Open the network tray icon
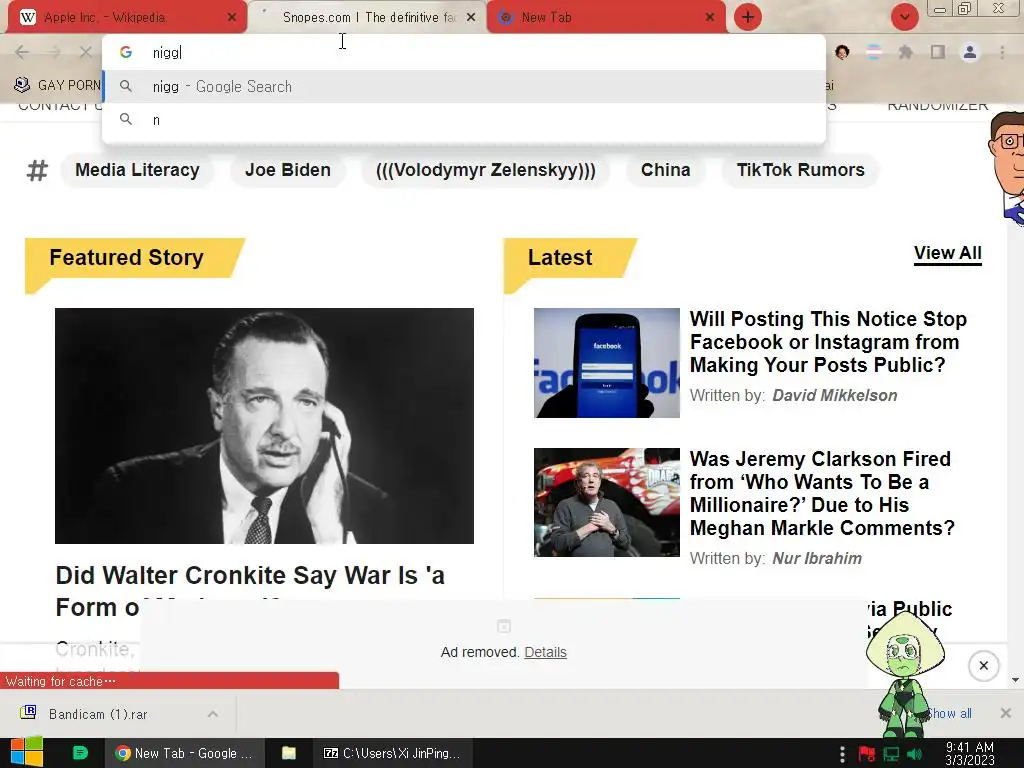1024x768 pixels. pyautogui.click(x=891, y=754)
